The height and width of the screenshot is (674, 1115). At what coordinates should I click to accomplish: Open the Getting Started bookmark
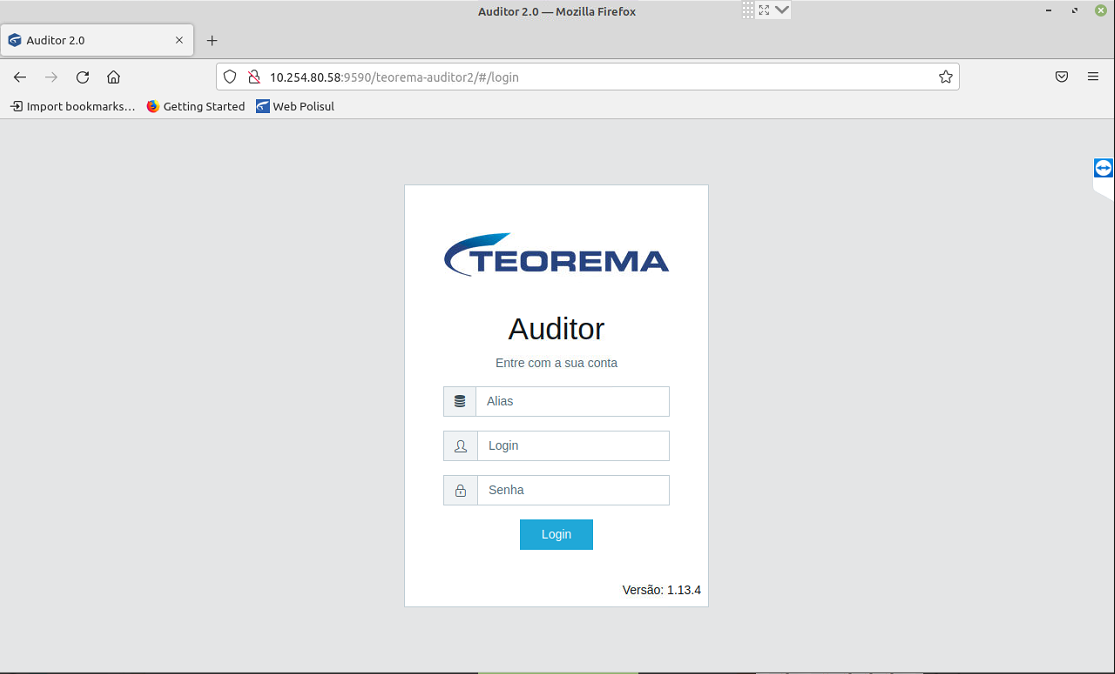196,107
